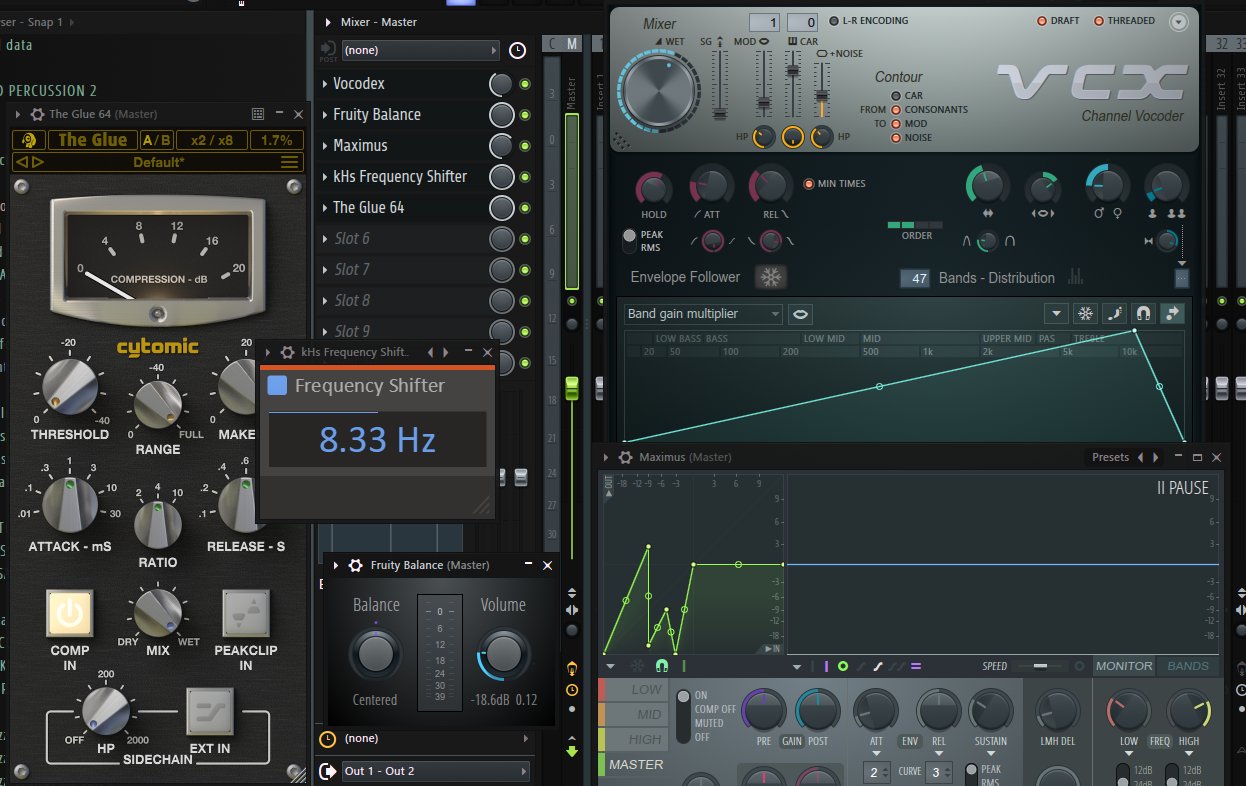Click the gear icon in Fruity Balance title bar

(x=355, y=565)
